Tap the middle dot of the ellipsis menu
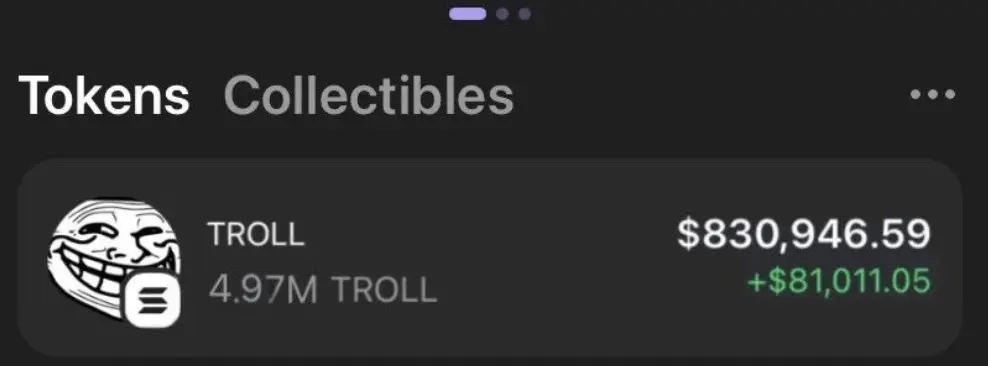This screenshot has height=366, width=988. point(933,95)
